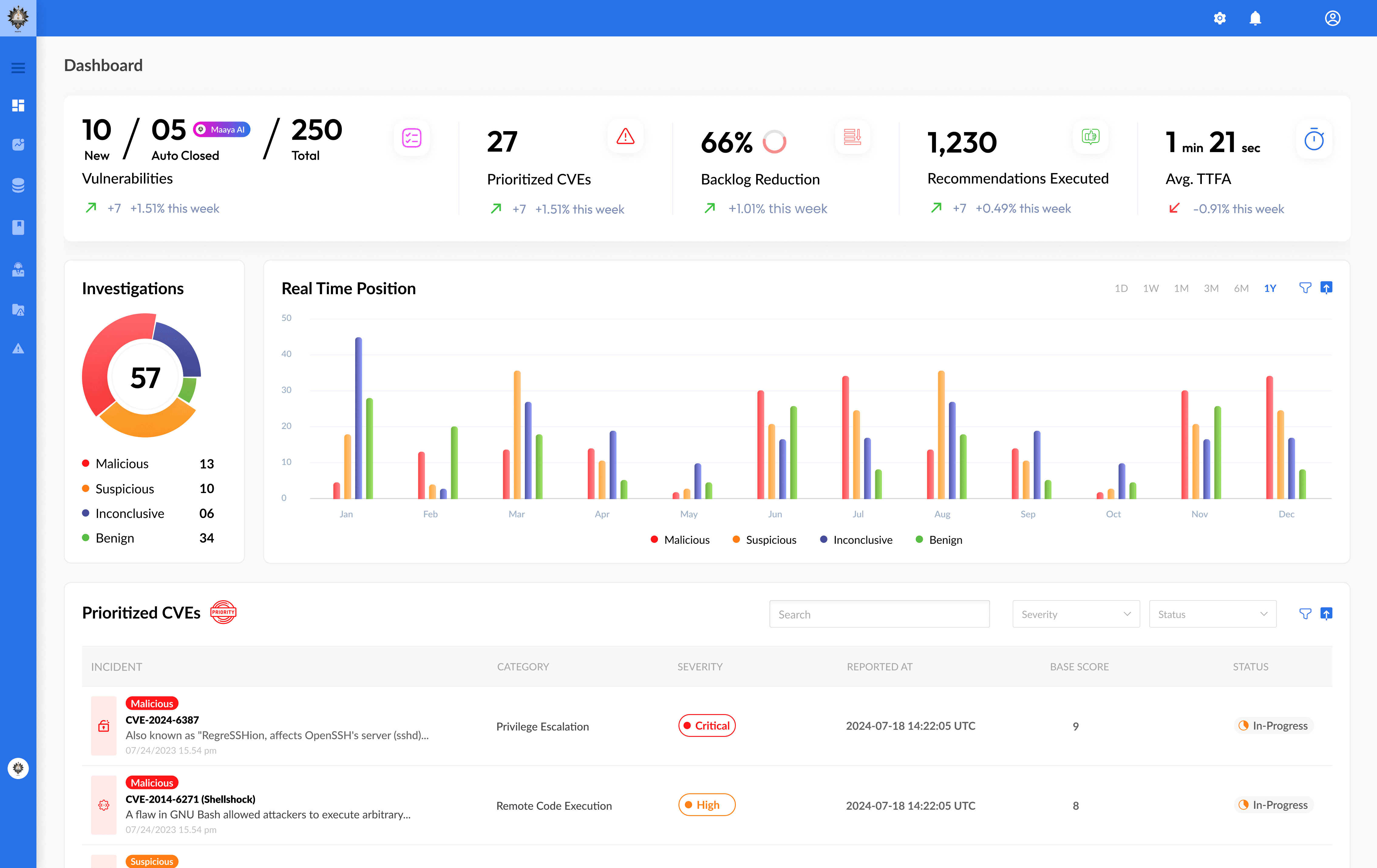Click the dashboard grid icon in sidebar
Image resolution: width=1377 pixels, height=868 pixels.
point(18,106)
